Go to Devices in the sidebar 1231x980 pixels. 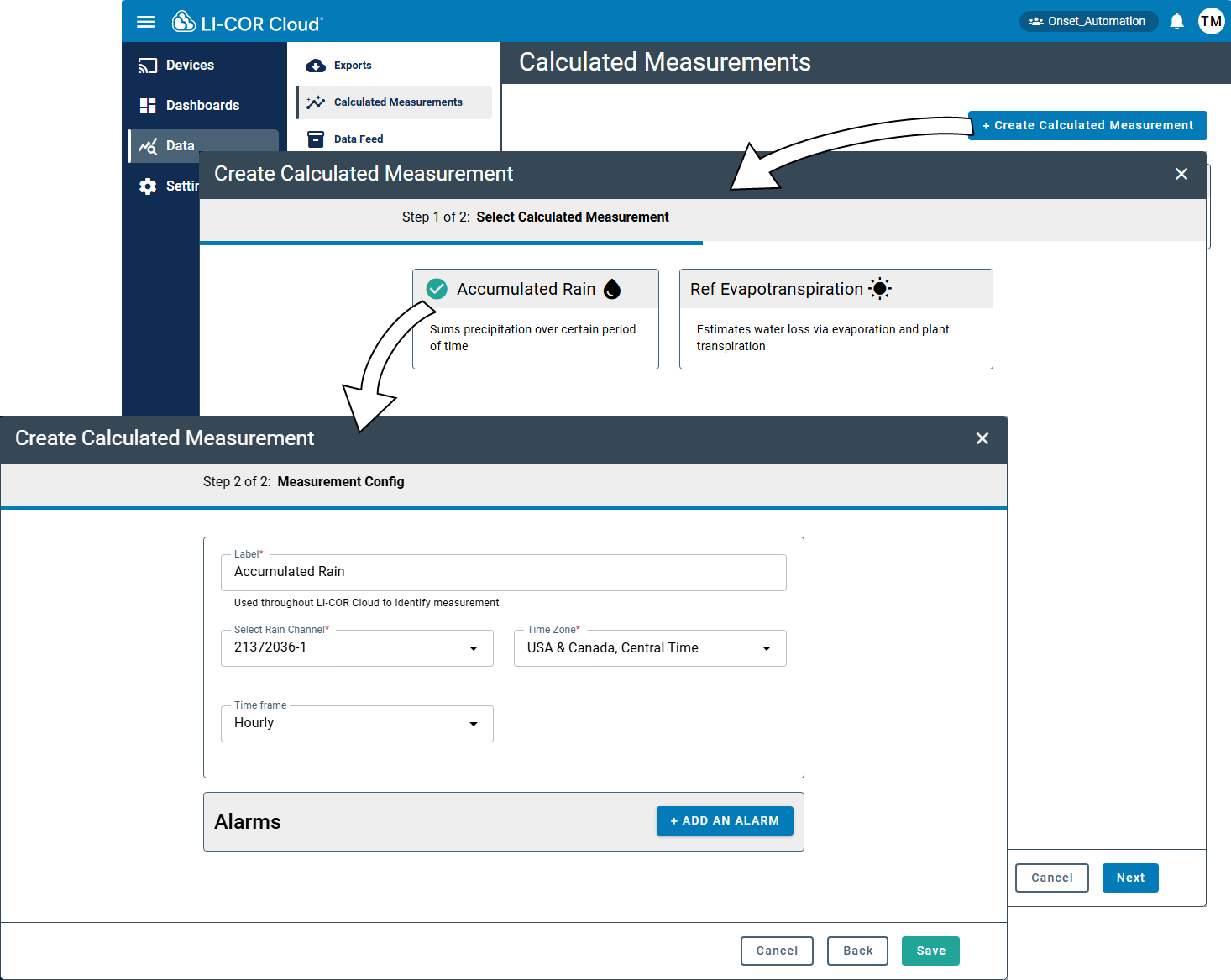point(203,66)
